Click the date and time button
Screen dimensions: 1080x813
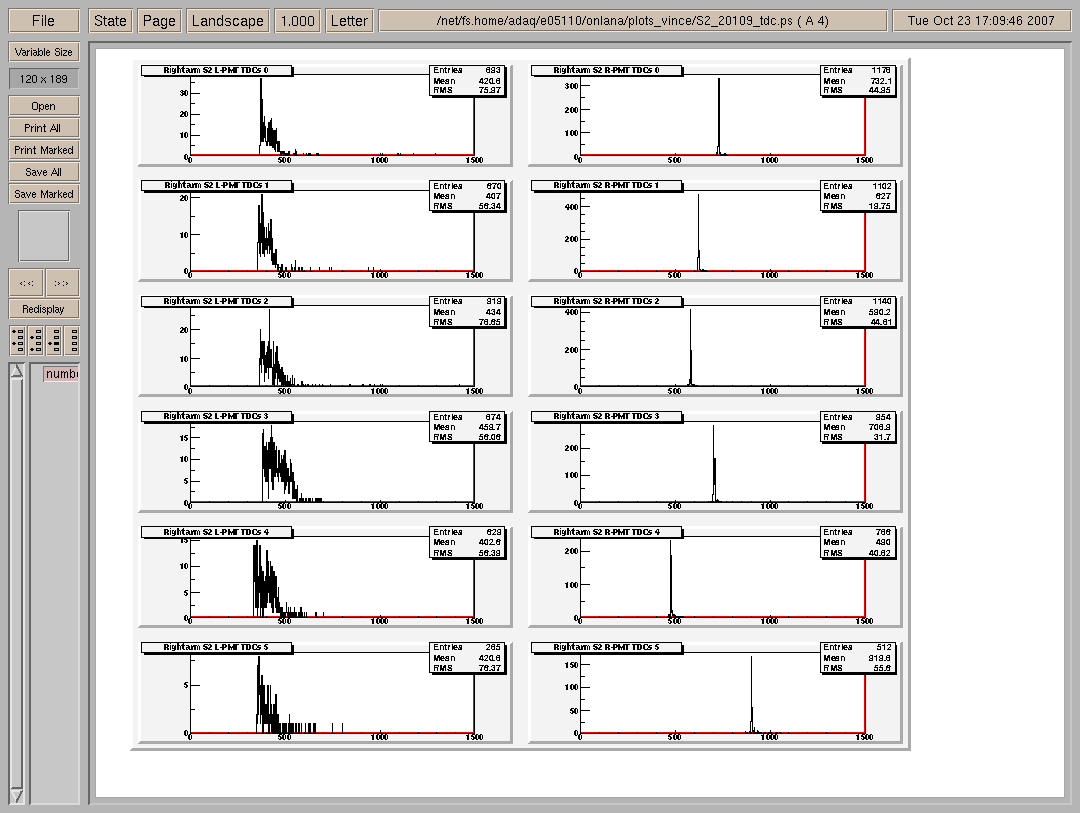coord(981,21)
